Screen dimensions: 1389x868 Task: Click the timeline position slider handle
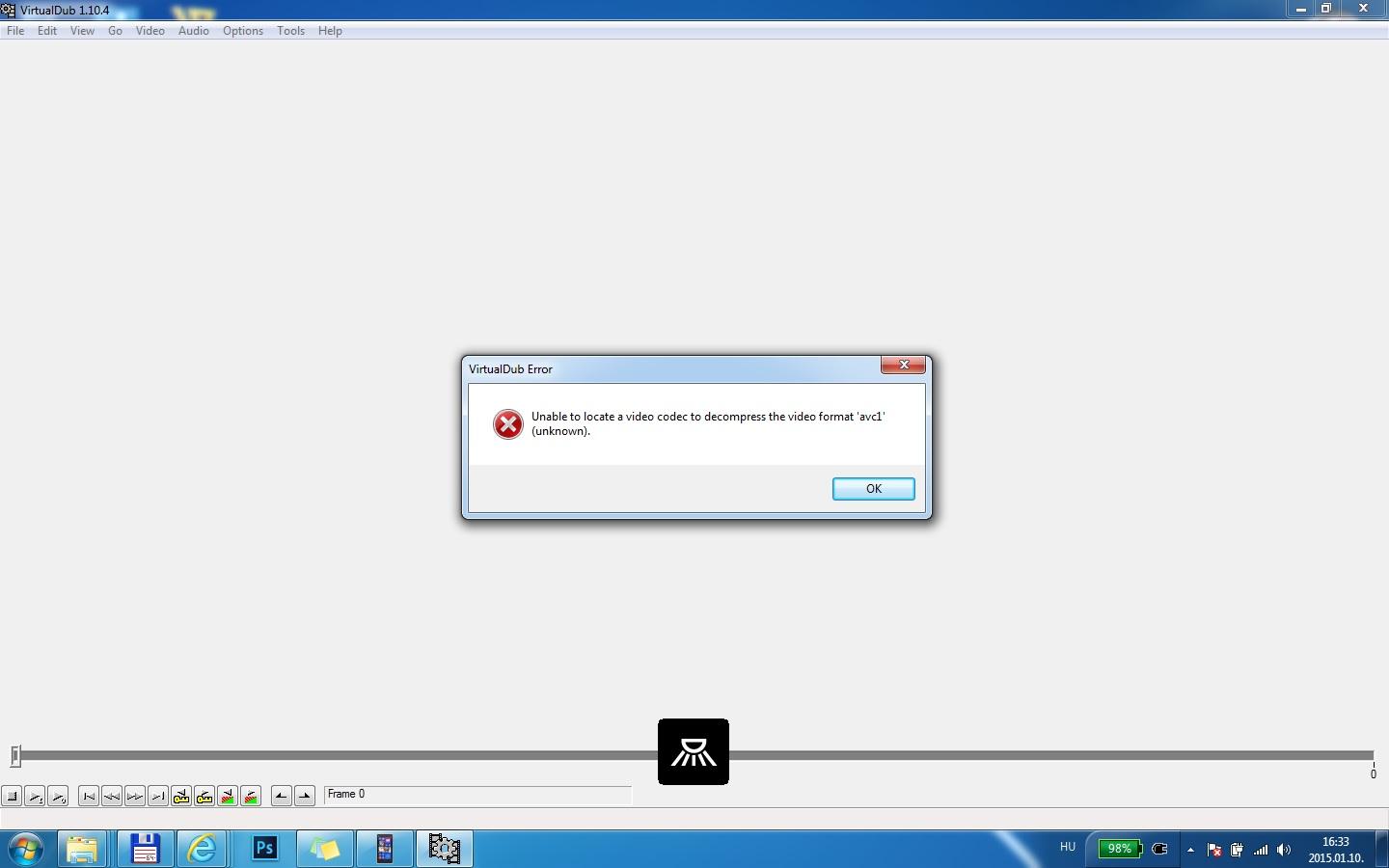point(15,756)
